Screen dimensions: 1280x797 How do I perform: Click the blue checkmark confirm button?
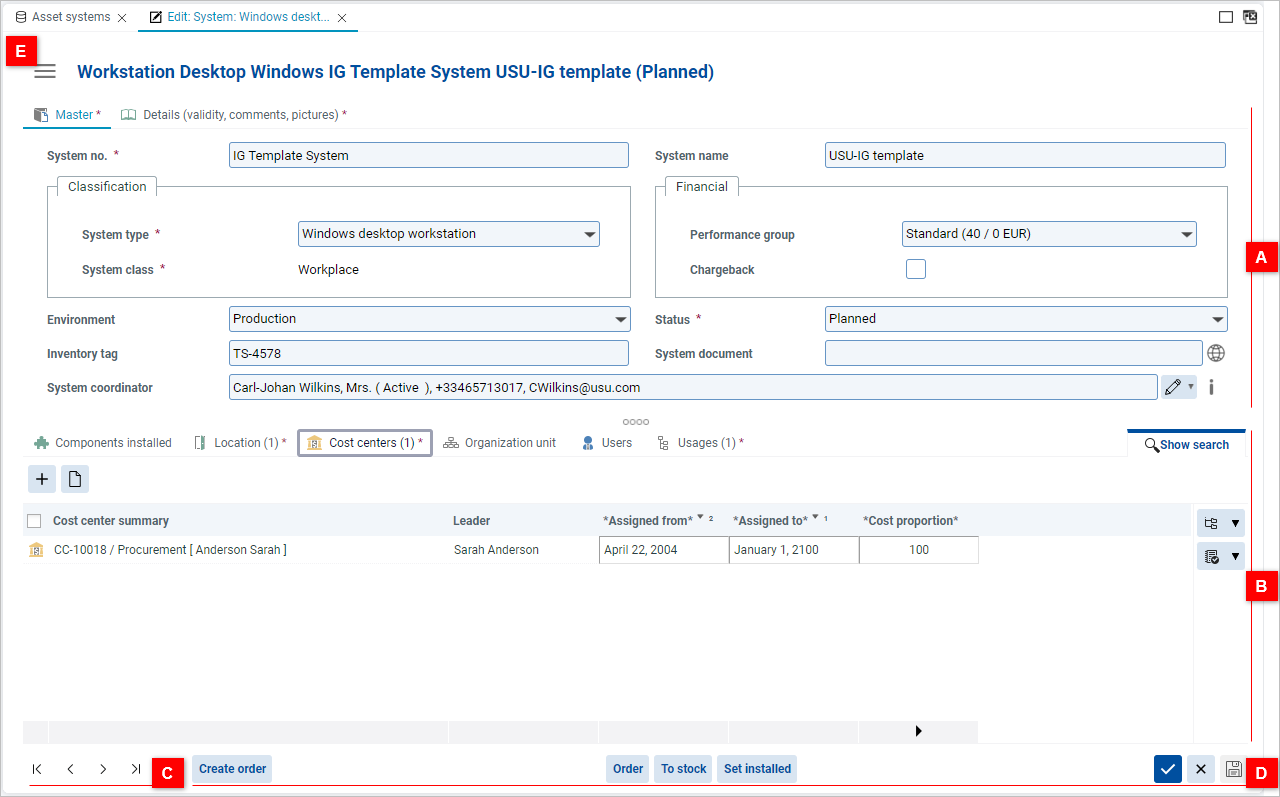1167,769
